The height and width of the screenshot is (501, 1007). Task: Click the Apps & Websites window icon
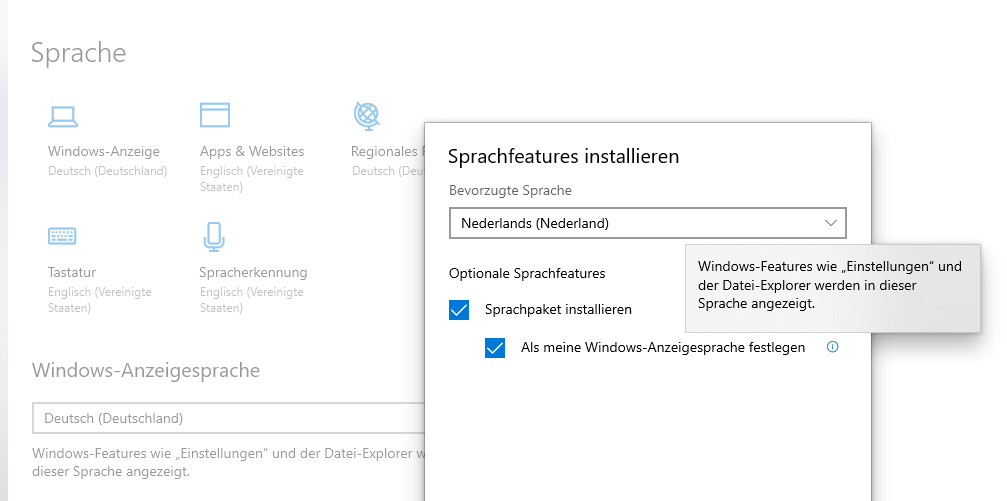point(215,115)
